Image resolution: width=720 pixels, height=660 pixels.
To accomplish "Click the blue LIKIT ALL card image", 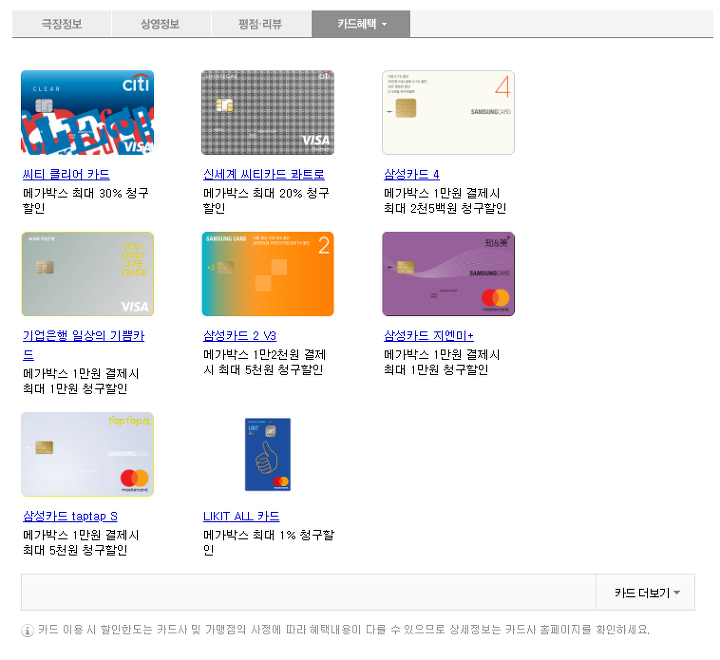I will point(268,454).
